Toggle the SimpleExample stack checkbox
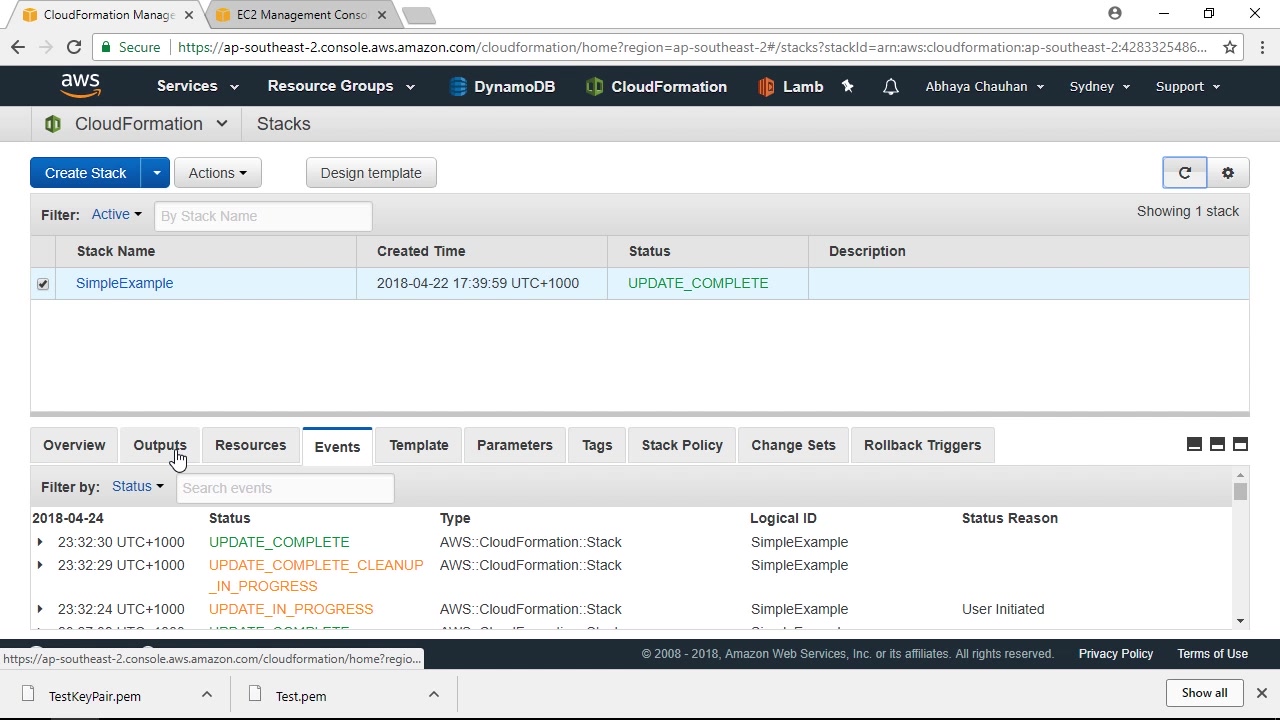 43,284
